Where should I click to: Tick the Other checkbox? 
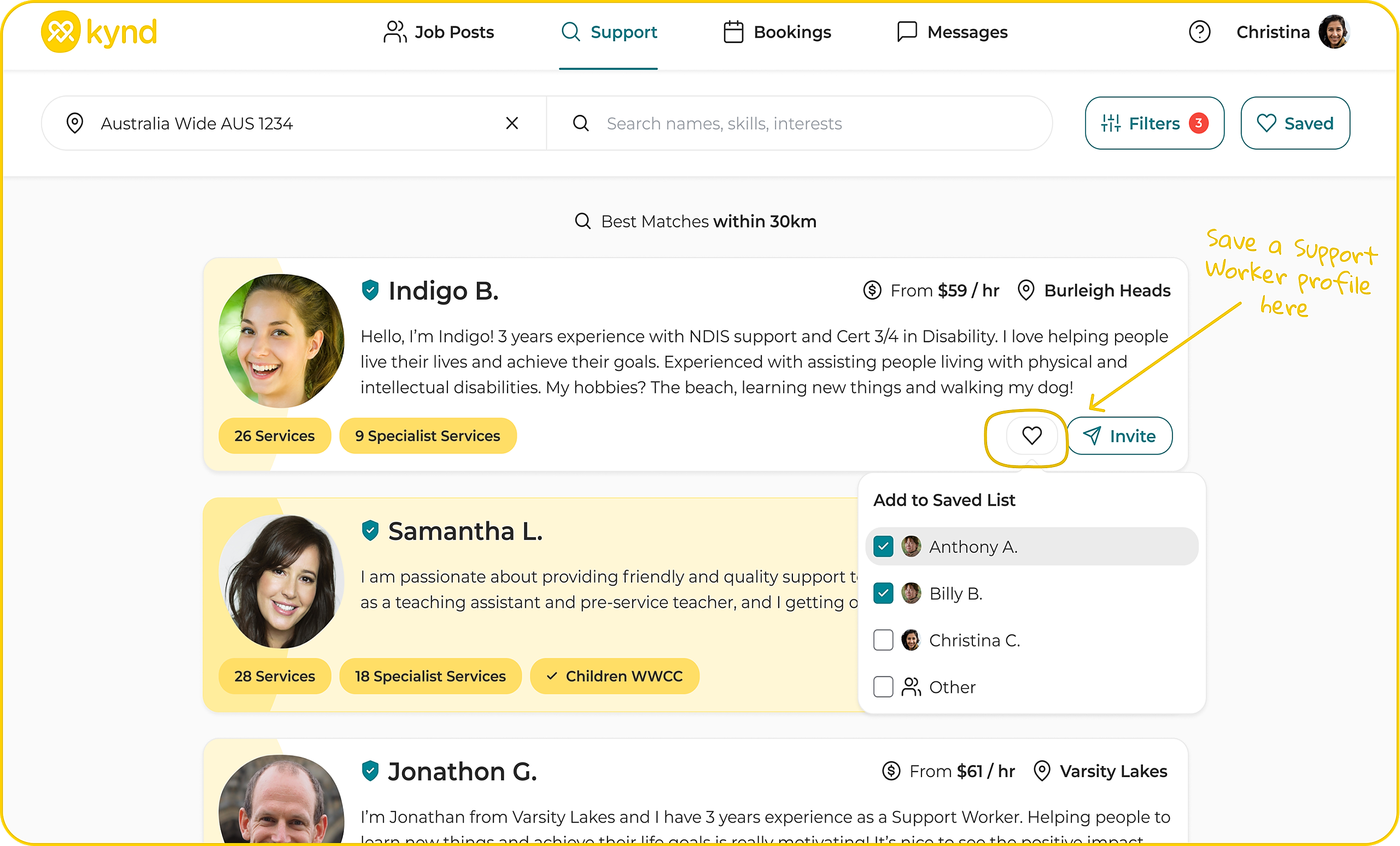click(883, 687)
